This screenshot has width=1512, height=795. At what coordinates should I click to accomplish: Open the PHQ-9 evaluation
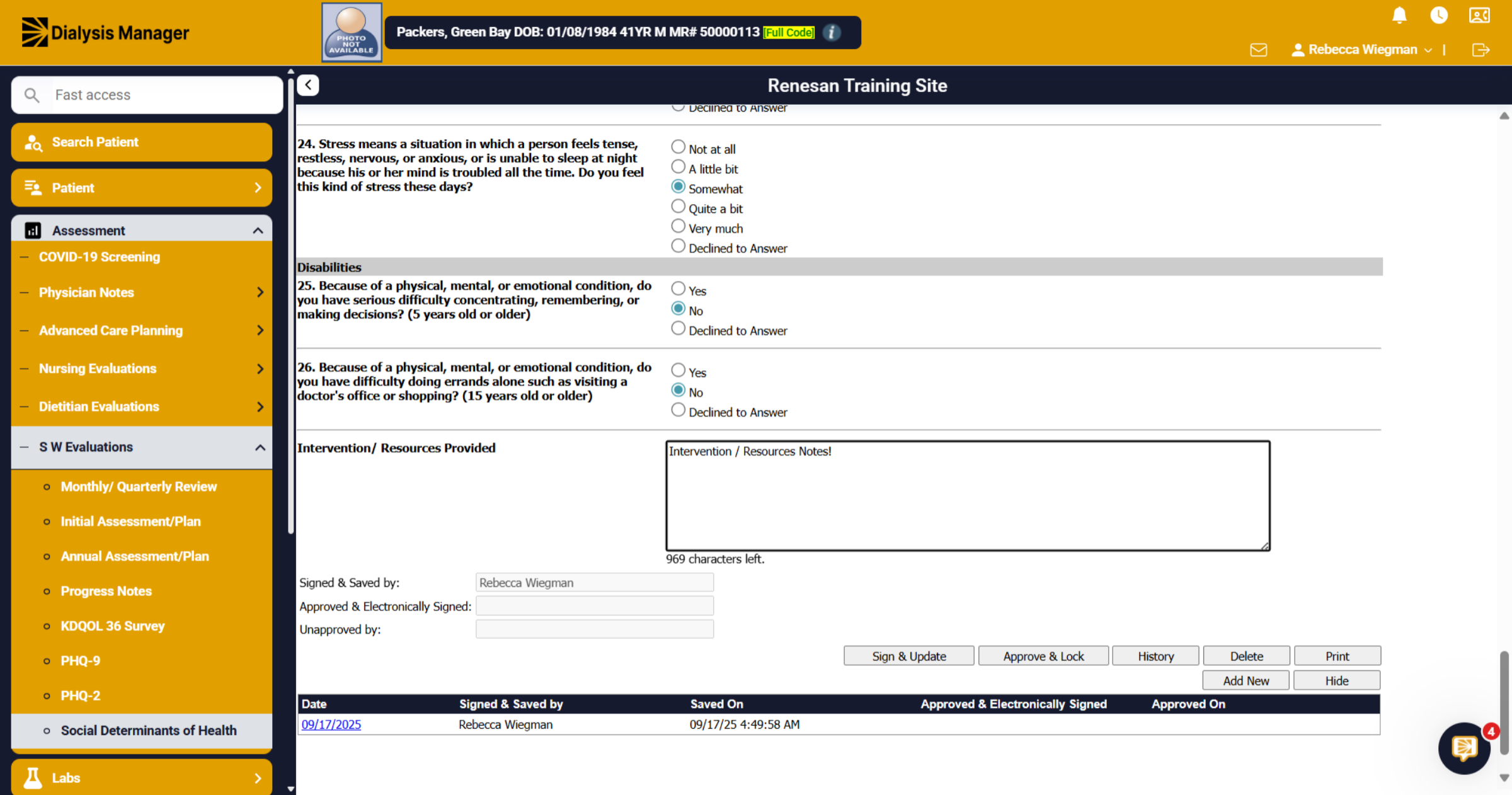coord(81,661)
